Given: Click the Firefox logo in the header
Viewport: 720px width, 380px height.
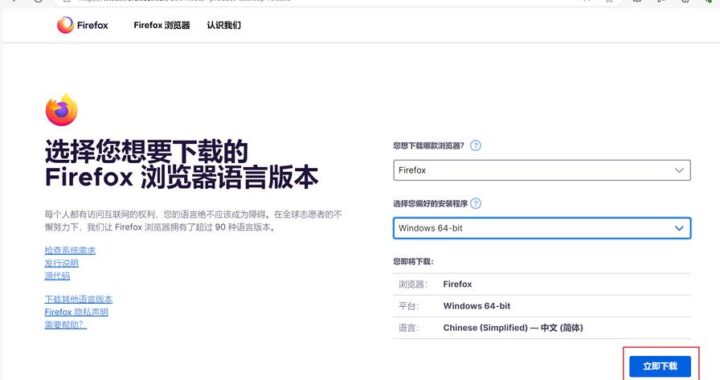Looking at the screenshot, I should tap(83, 25).
